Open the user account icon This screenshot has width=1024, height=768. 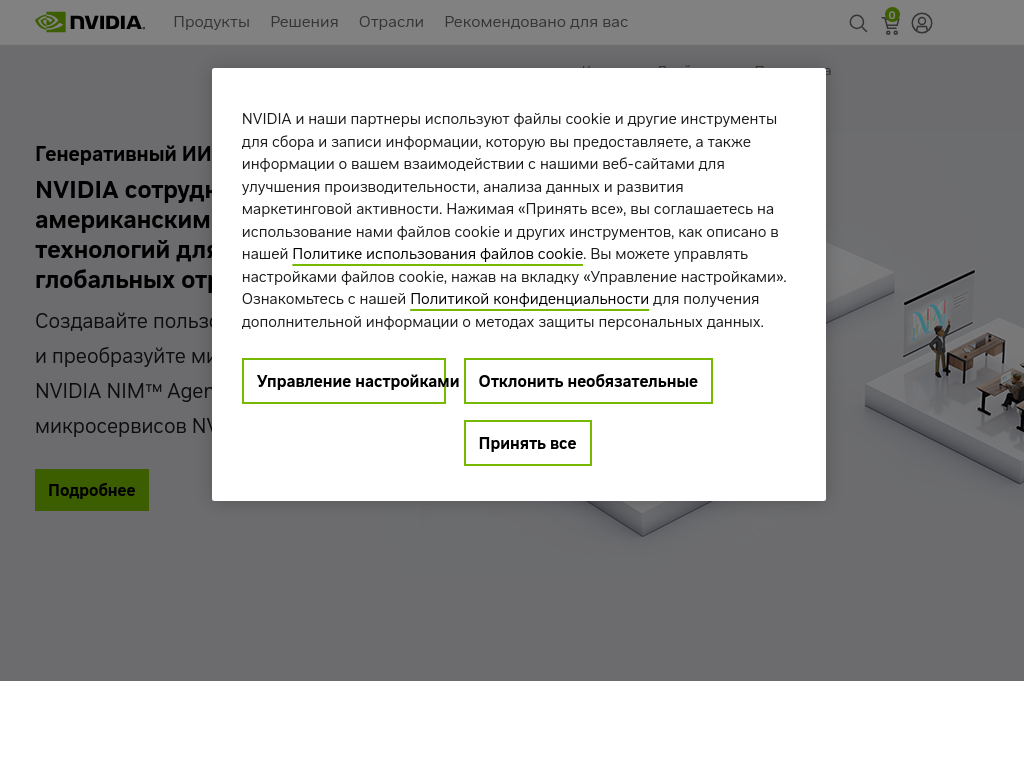click(x=921, y=24)
